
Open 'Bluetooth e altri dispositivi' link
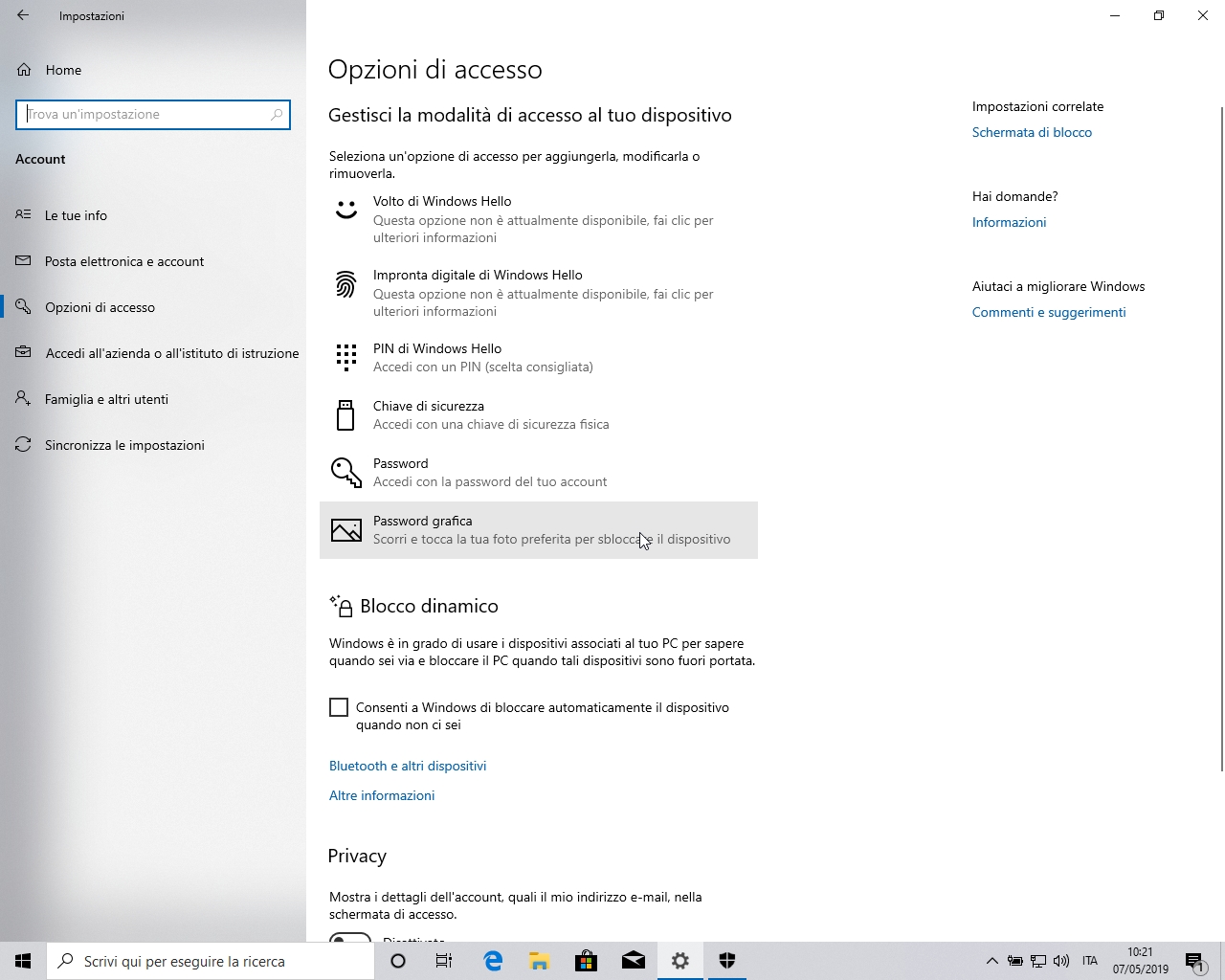tap(408, 766)
